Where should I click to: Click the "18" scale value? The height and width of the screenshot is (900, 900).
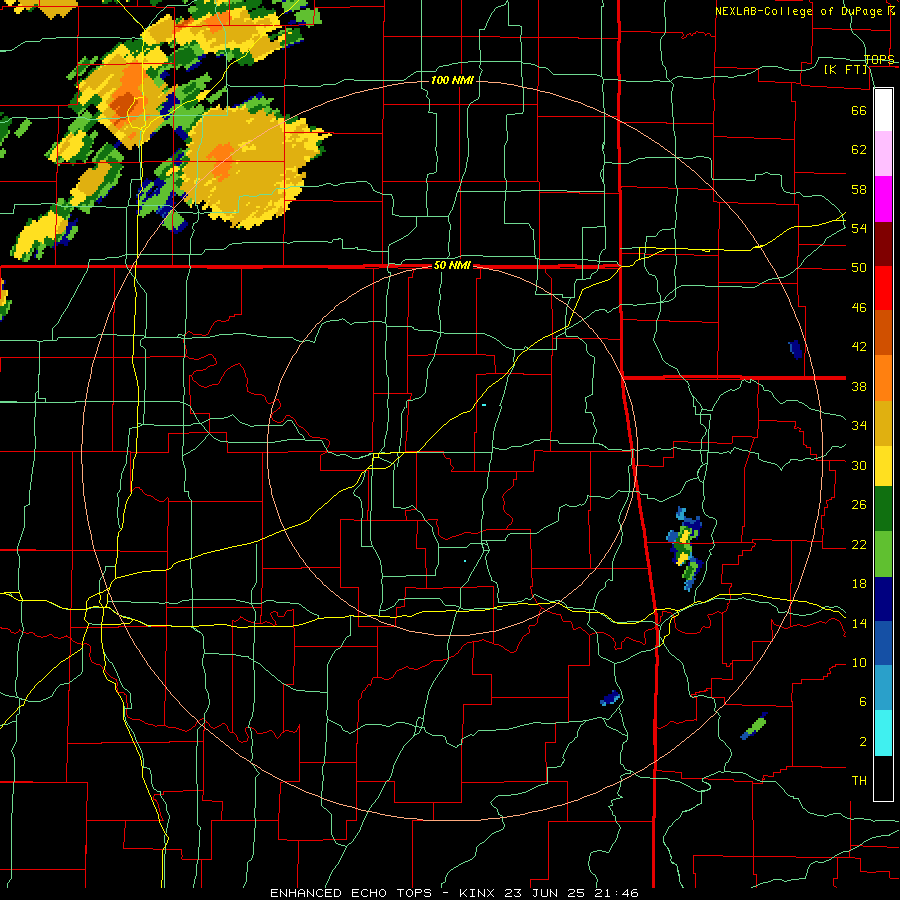tap(859, 584)
